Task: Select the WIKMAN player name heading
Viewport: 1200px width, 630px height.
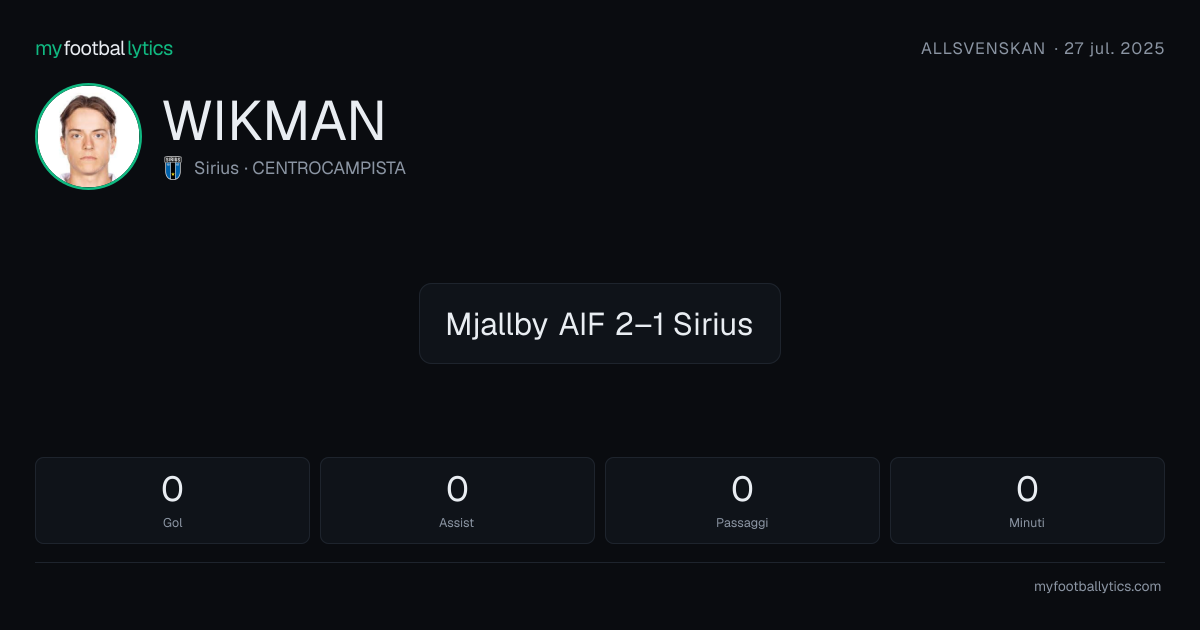Action: [274, 121]
